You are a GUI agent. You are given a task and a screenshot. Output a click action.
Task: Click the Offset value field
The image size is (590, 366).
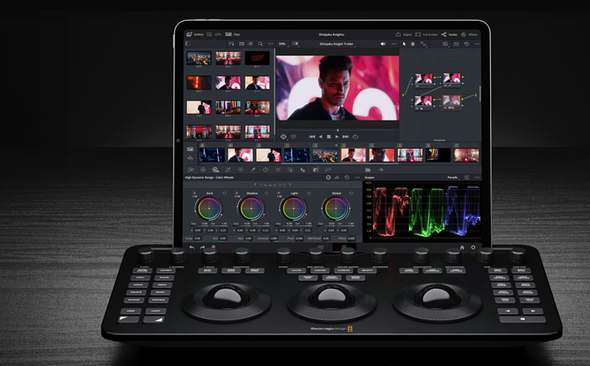pos(351,238)
